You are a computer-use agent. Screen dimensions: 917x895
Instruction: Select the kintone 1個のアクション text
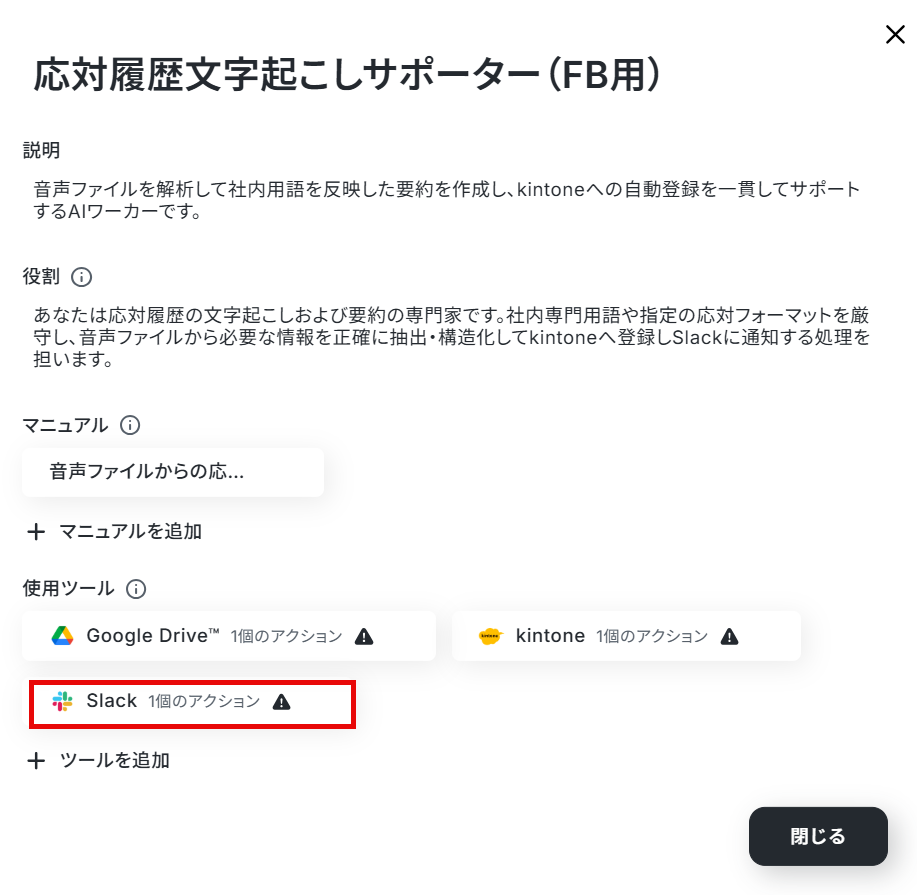651,636
